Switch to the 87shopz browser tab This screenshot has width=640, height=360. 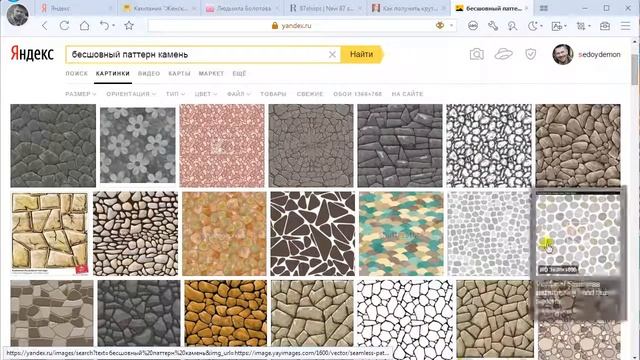325,8
